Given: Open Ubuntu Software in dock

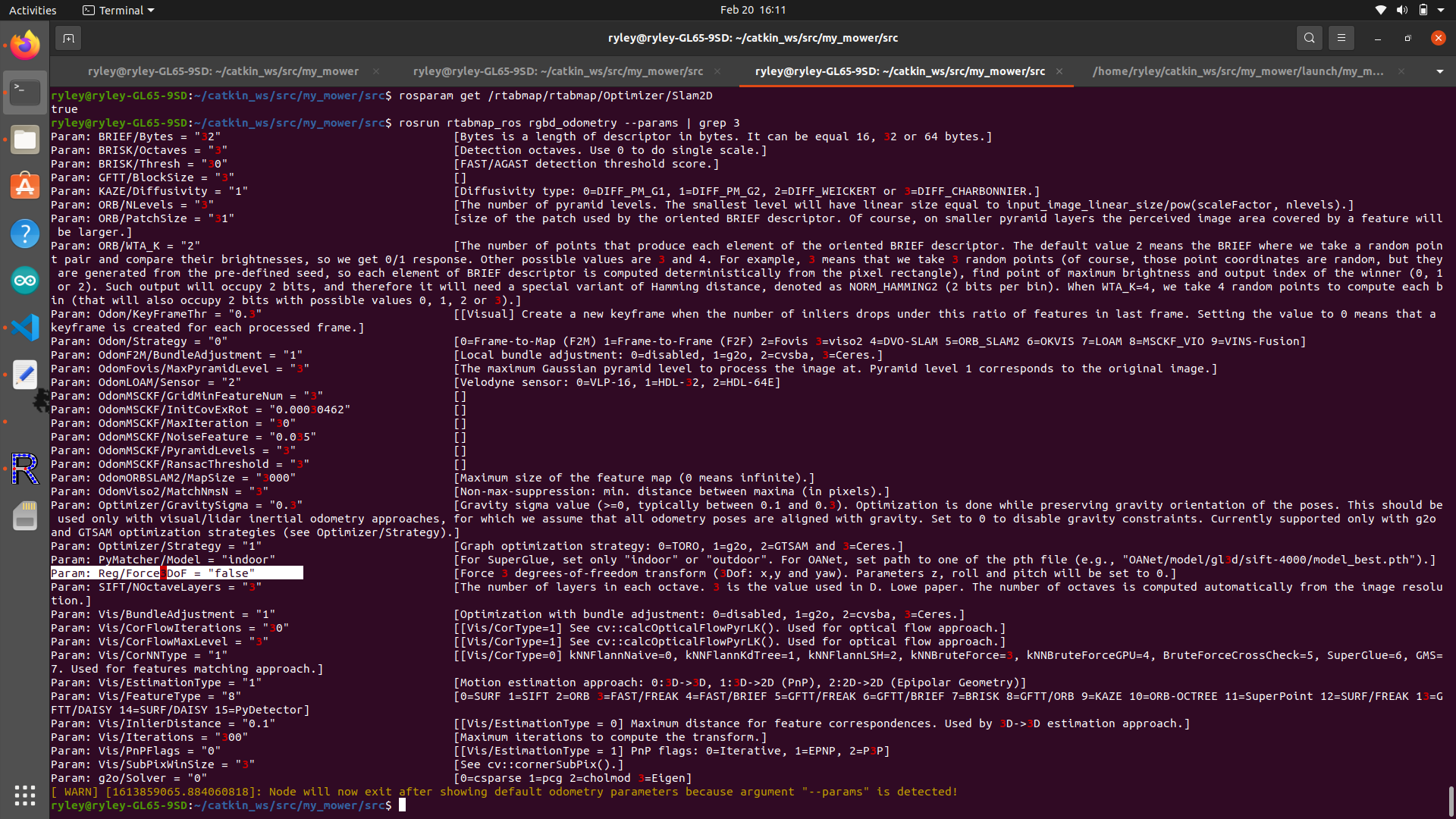Looking at the screenshot, I should click(25, 187).
